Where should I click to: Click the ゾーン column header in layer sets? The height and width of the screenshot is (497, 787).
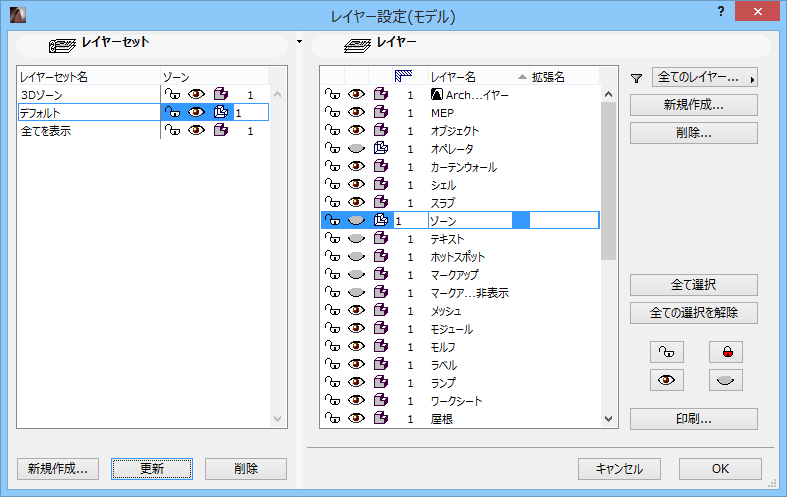click(214, 76)
